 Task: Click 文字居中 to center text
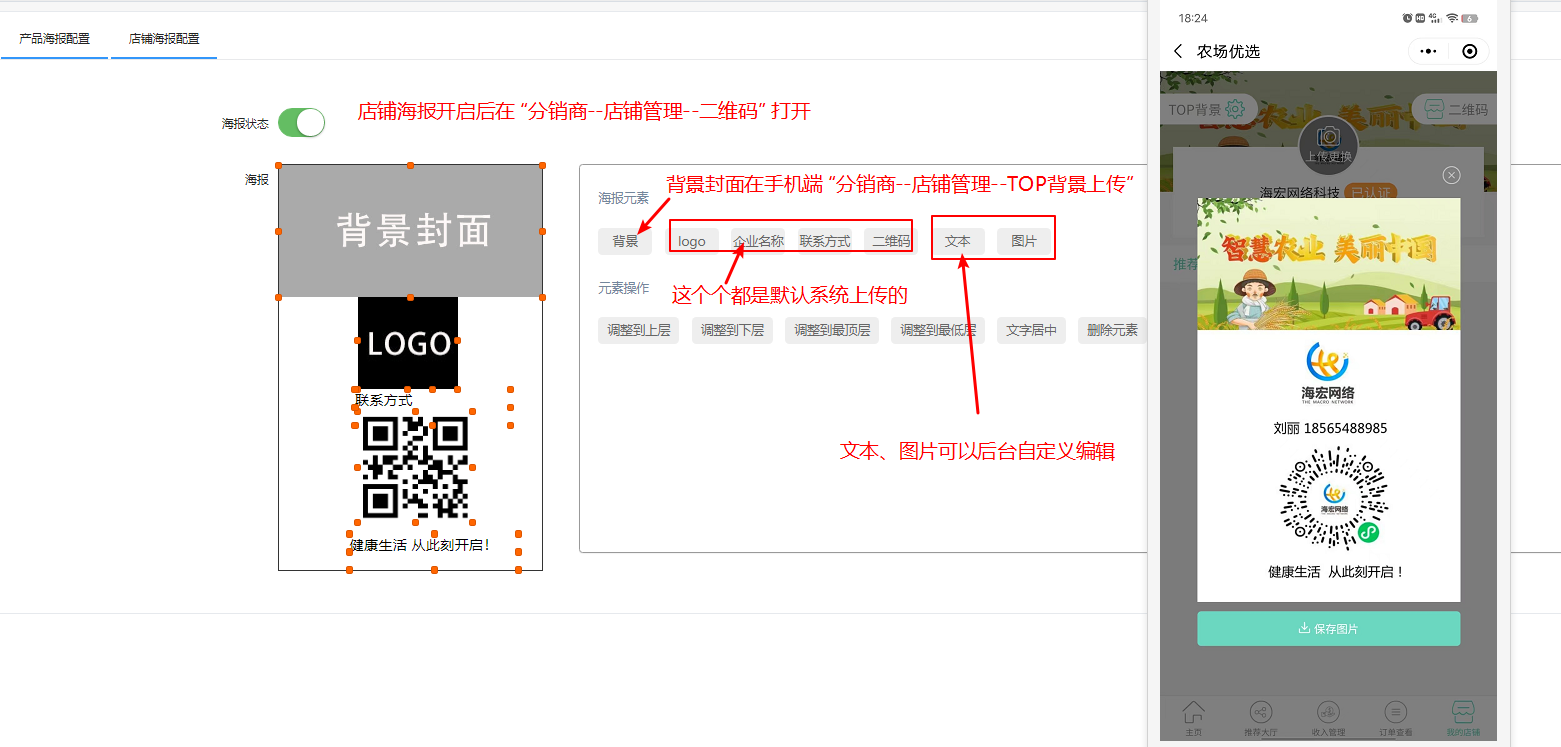point(1032,330)
